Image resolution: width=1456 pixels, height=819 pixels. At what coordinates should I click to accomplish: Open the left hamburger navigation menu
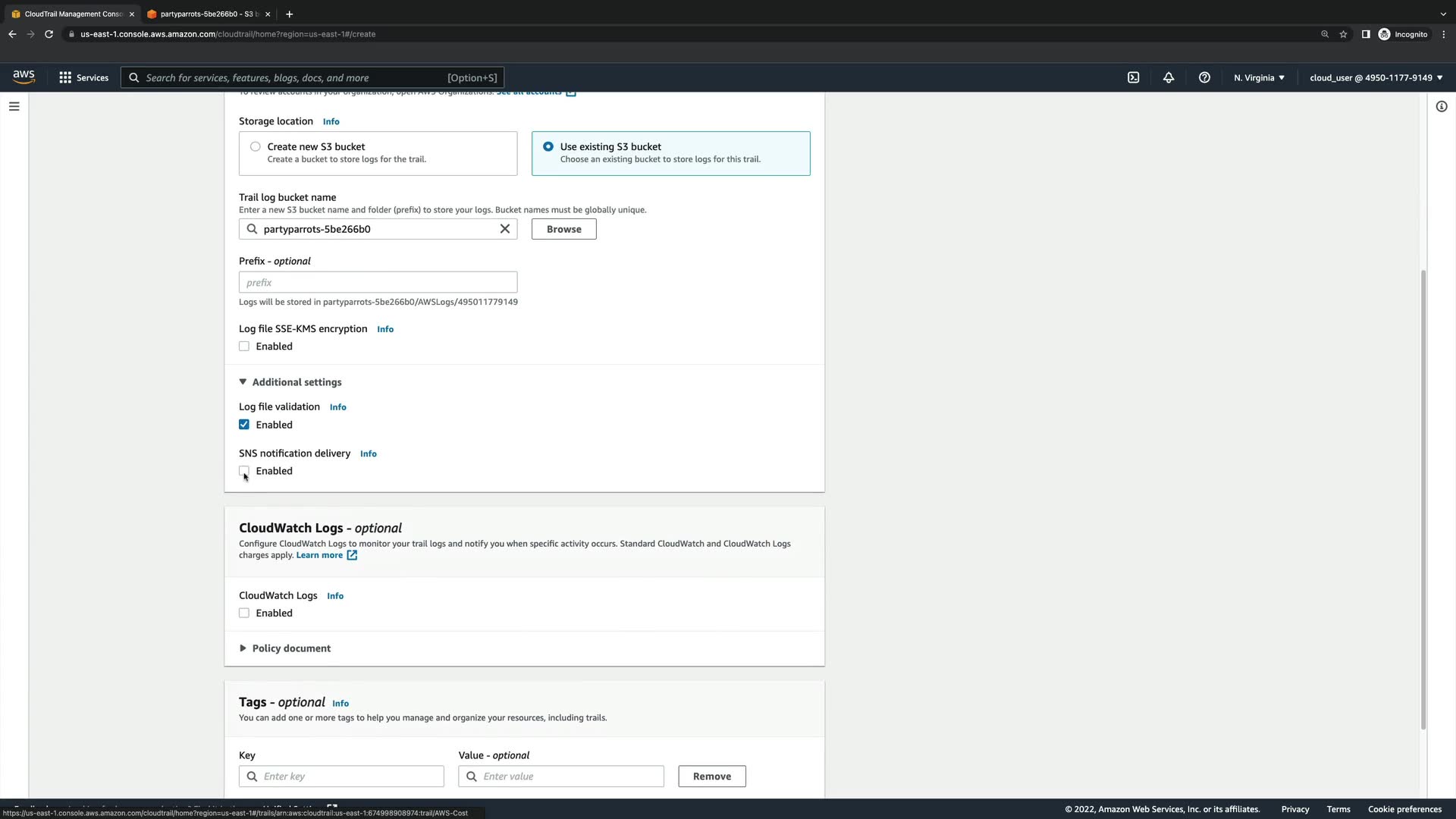14,106
